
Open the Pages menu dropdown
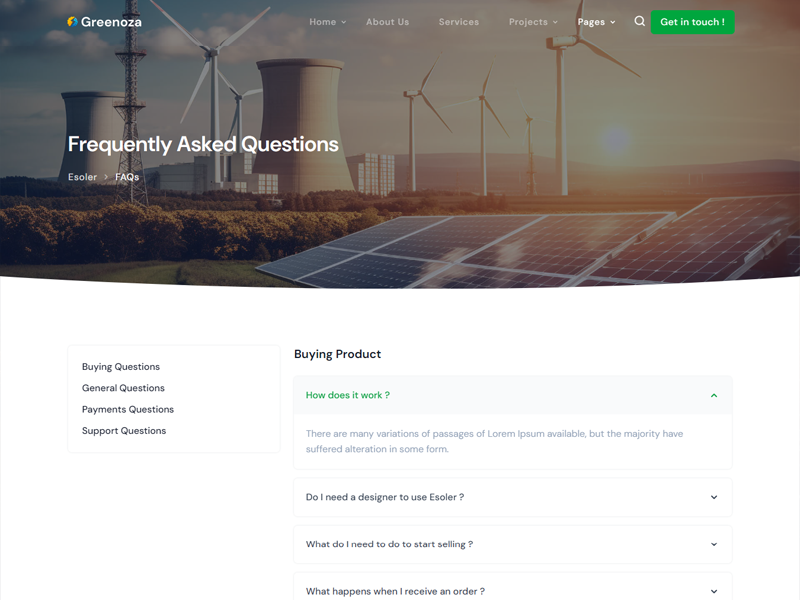[x=596, y=22]
